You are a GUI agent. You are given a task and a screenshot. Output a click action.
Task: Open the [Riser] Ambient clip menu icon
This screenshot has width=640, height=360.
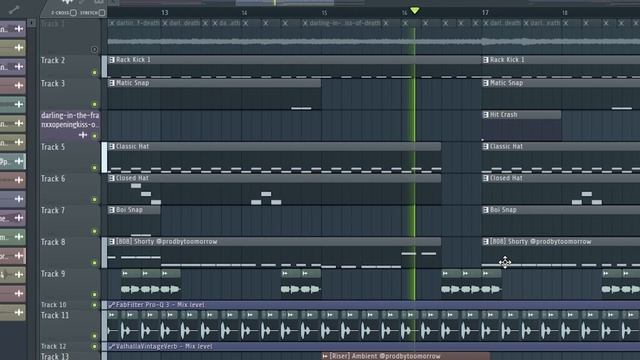(x=325, y=356)
